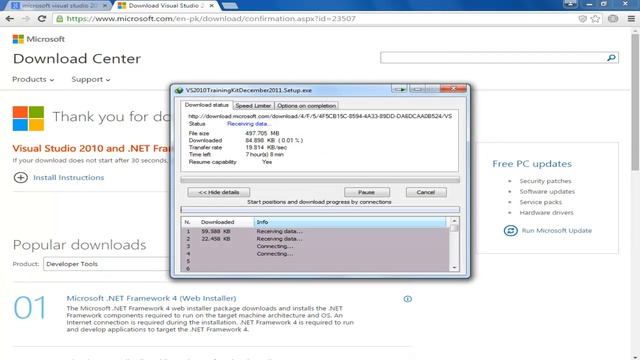The image size is (640, 360).
Task: Click the Software updates list item
Action: click(547, 191)
